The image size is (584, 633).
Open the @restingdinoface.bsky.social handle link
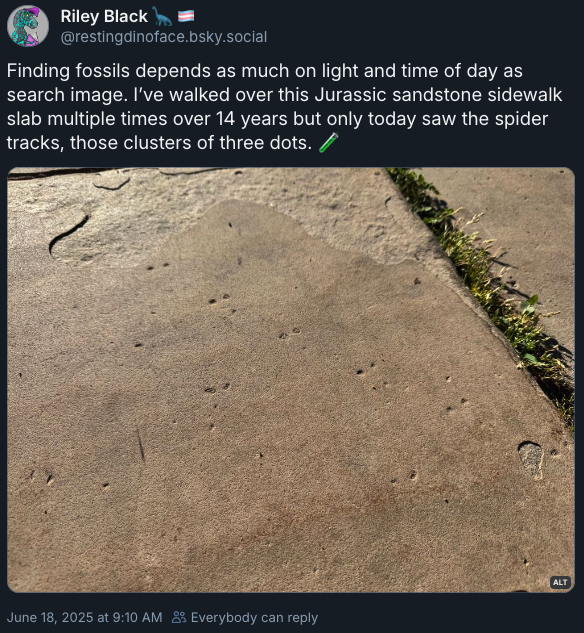click(163, 37)
